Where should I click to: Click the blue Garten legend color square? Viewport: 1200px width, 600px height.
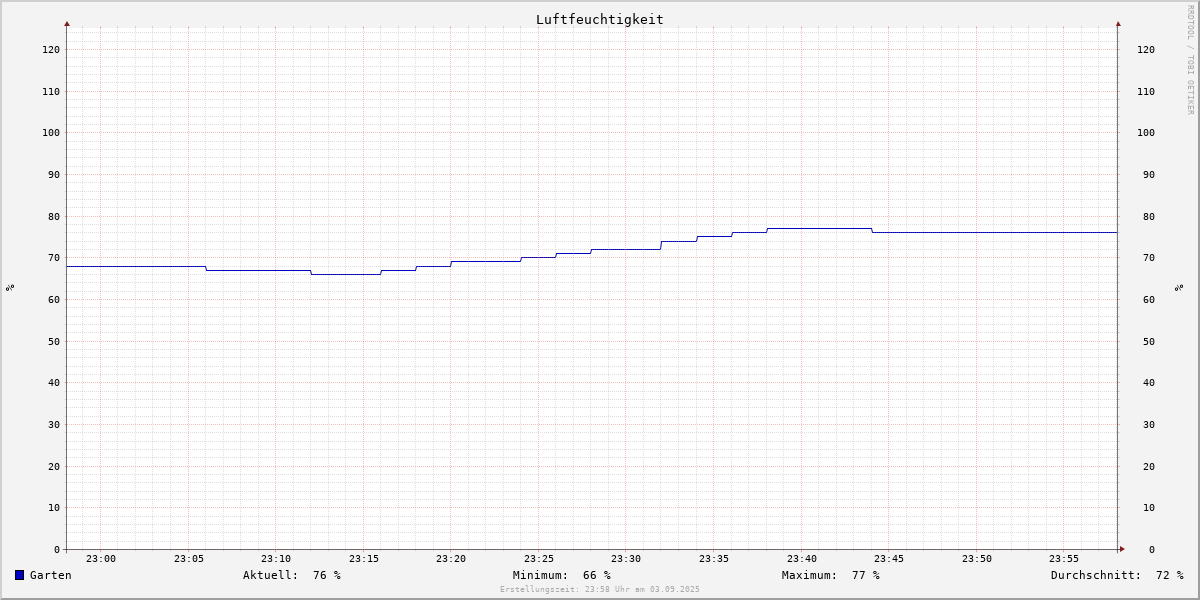point(19,575)
